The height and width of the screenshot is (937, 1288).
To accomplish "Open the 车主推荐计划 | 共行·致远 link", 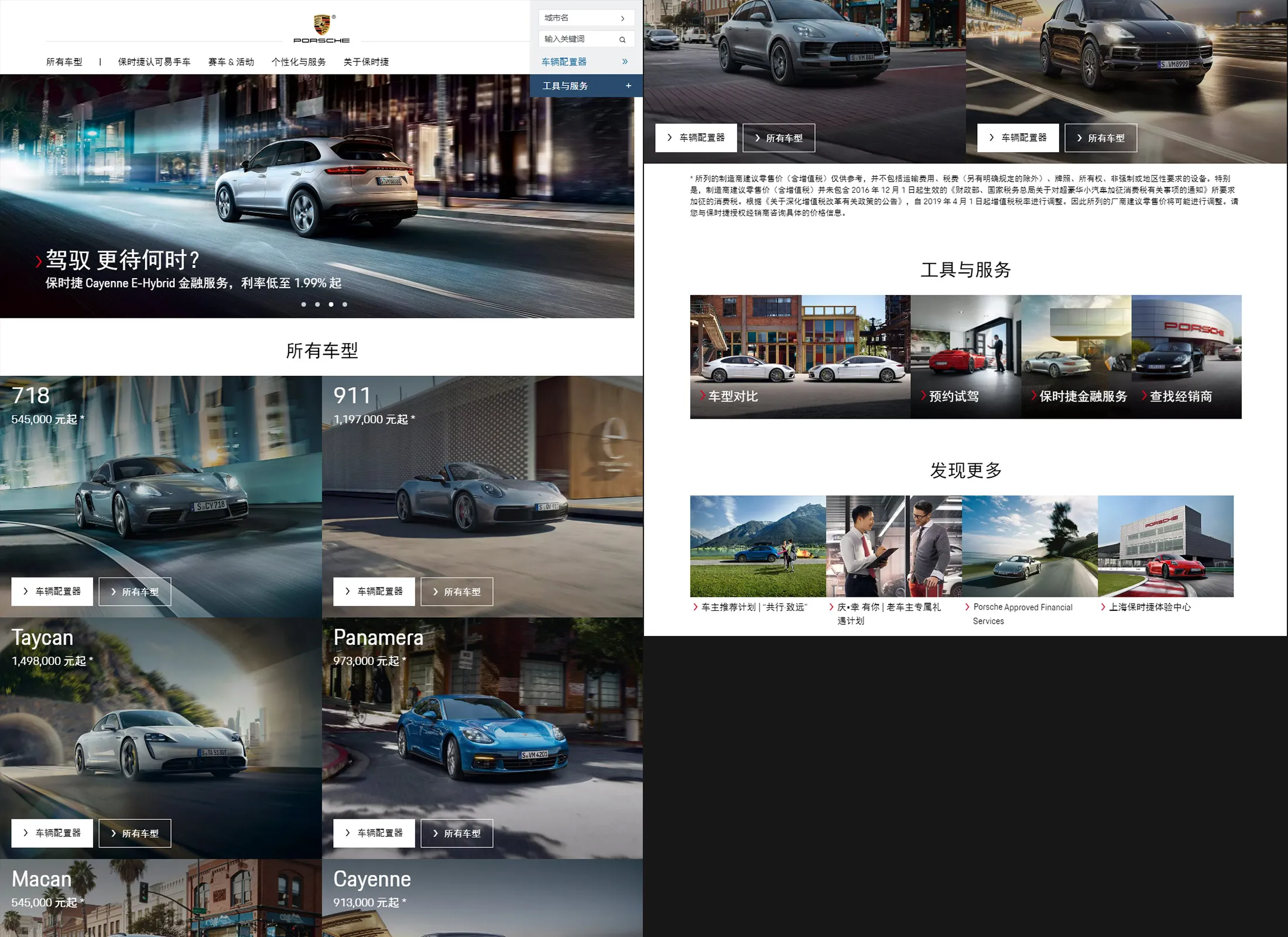I will pyautogui.click(x=754, y=607).
